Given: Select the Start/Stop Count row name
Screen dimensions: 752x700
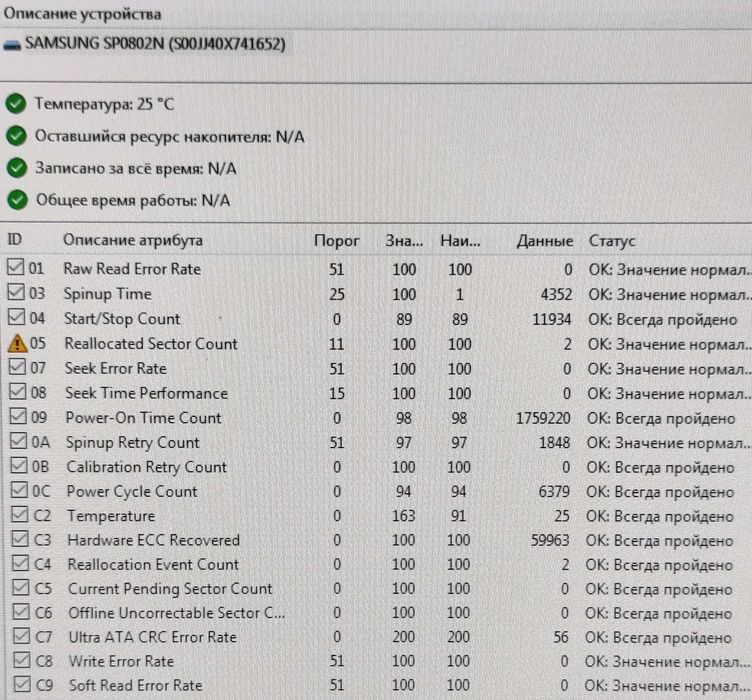Looking at the screenshot, I should (x=122, y=319).
